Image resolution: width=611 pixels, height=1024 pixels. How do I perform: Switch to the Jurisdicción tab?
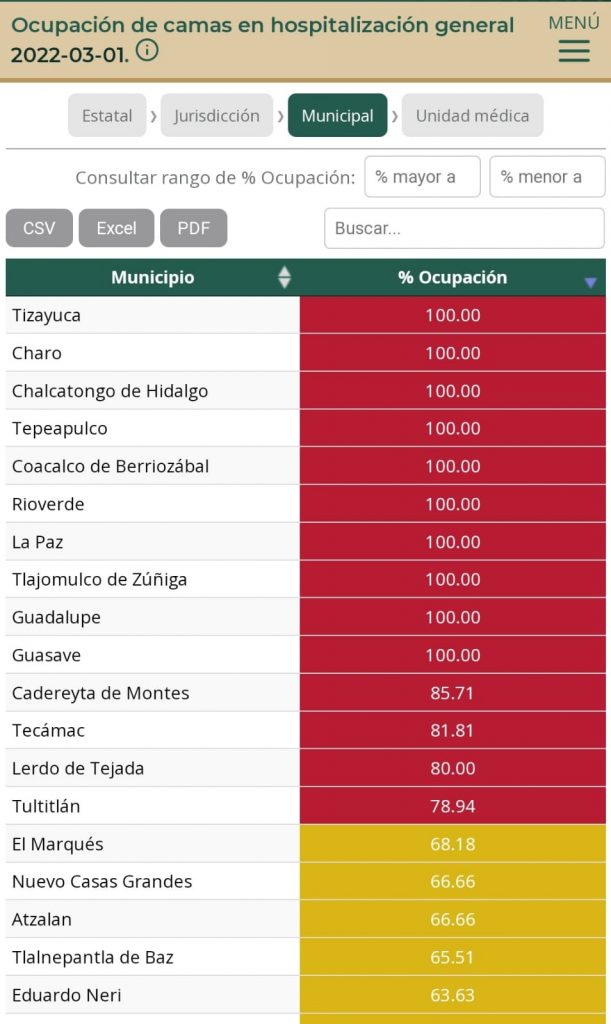pyautogui.click(x=216, y=116)
